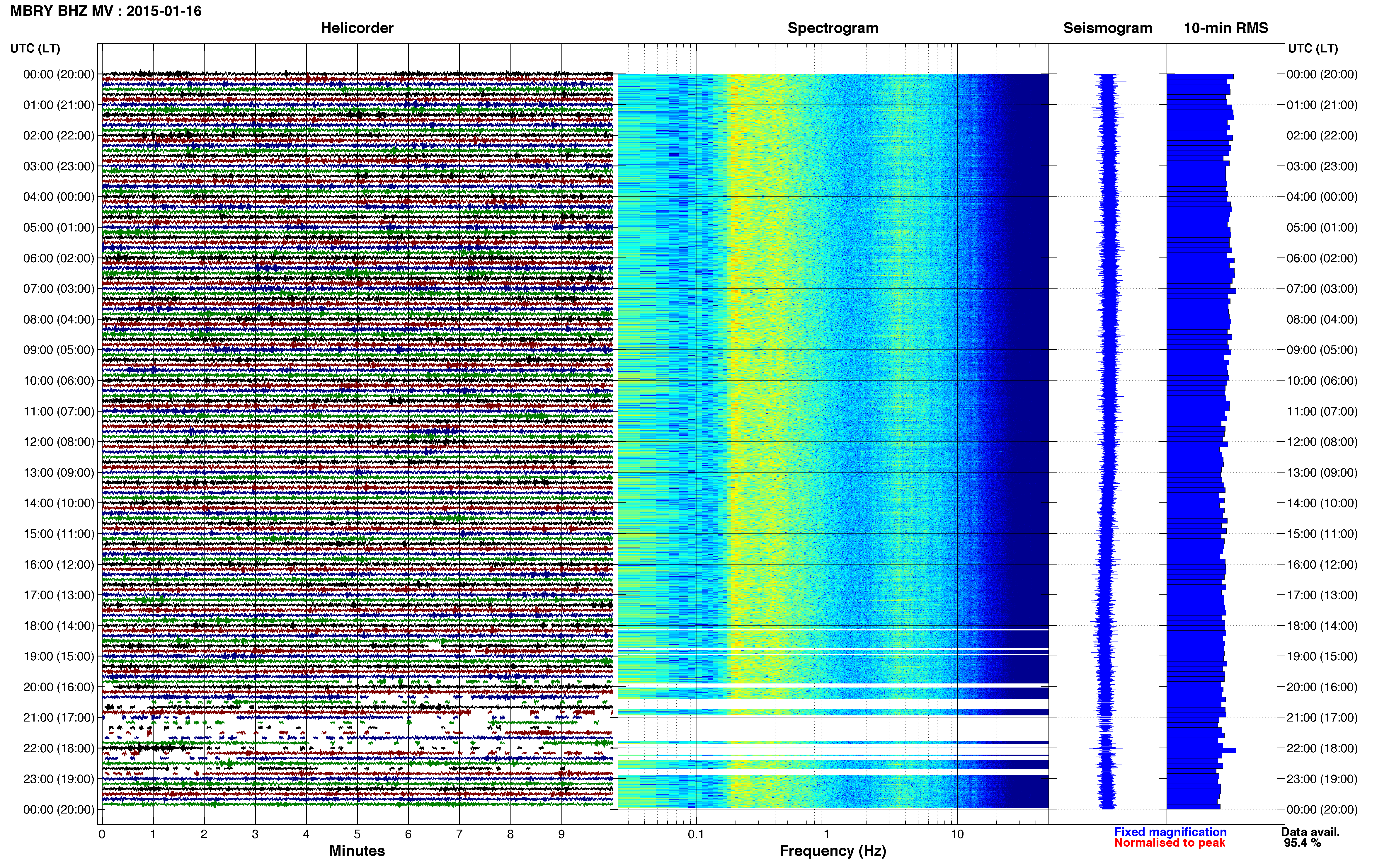The height and width of the screenshot is (868, 1389).
Task: Click right-axis time label '12:00 (08:00)'
Action: pos(1322,441)
